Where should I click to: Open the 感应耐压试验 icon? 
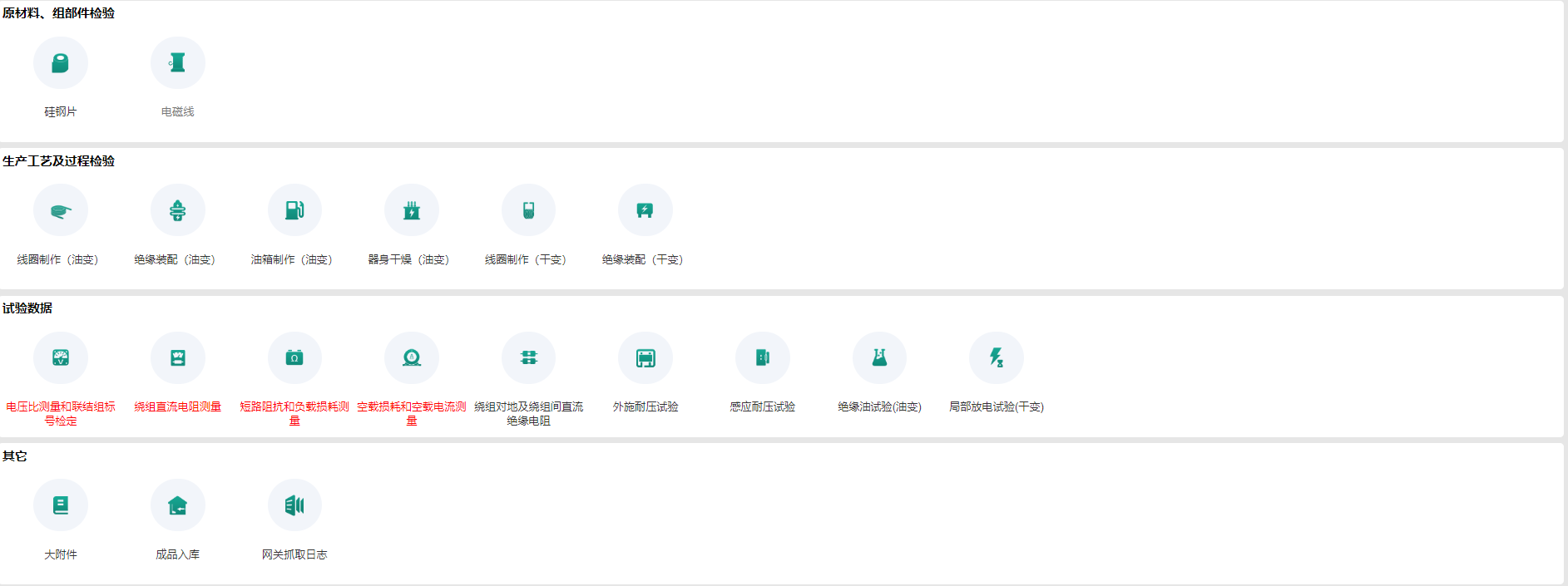click(762, 358)
